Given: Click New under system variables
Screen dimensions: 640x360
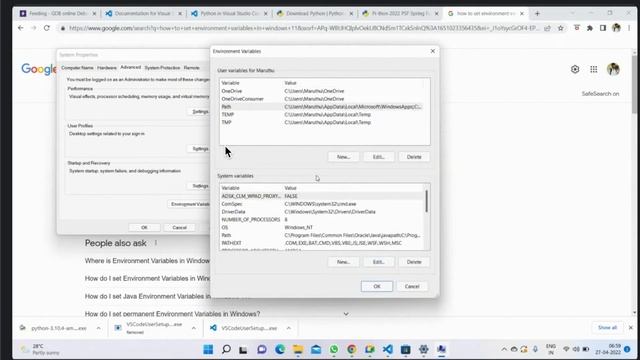Looking at the screenshot, I should pos(343,262).
